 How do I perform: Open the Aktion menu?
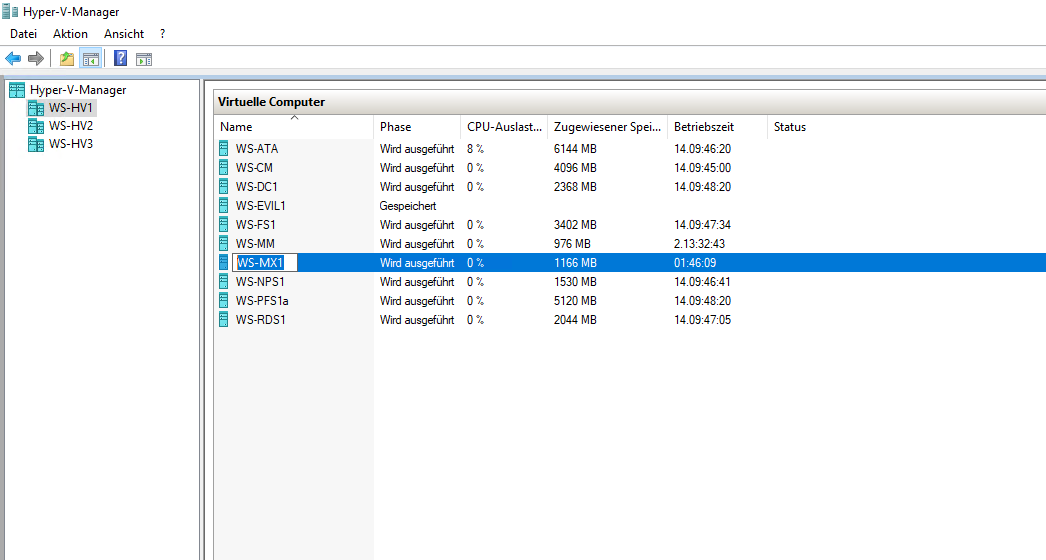(70, 33)
